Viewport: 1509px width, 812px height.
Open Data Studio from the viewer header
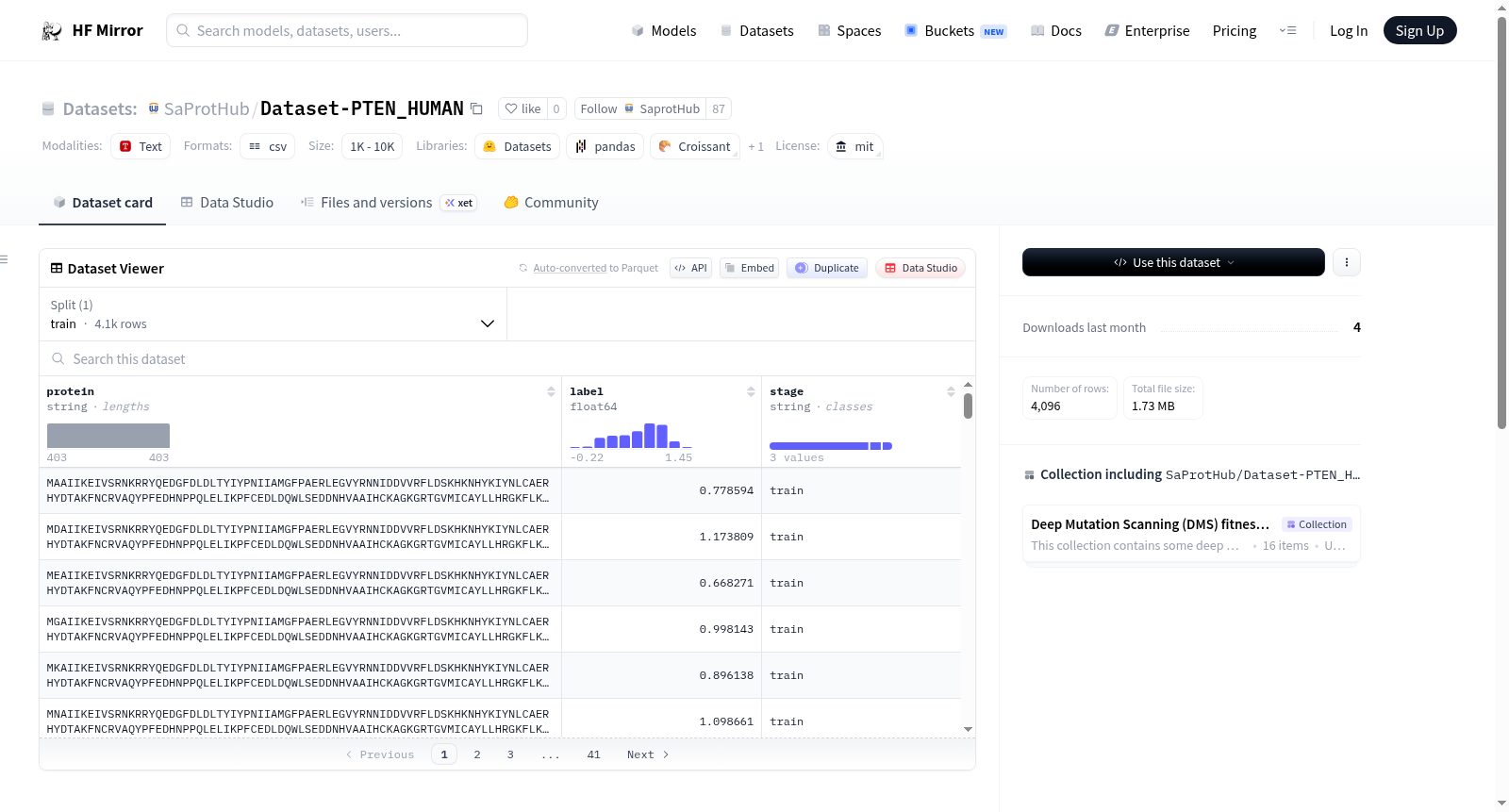[920, 269]
